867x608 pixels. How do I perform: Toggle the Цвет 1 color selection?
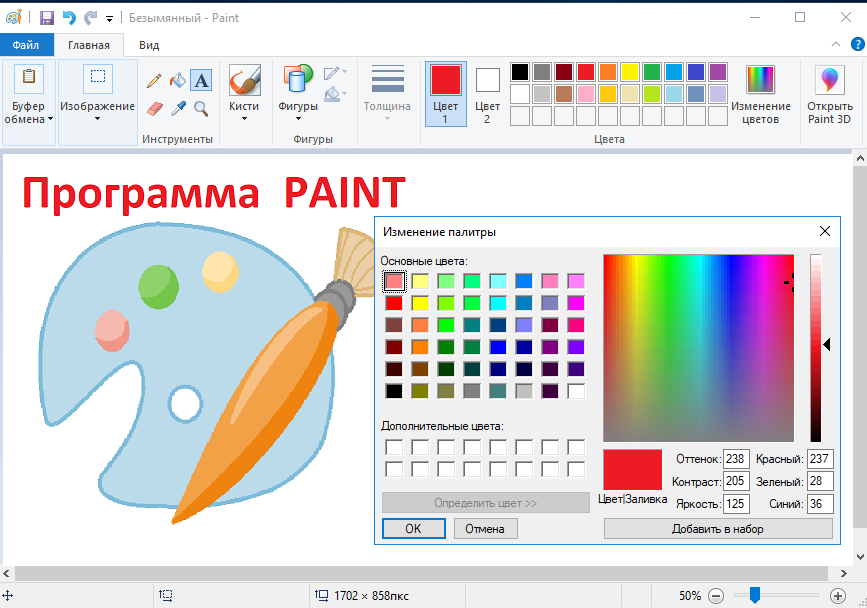446,94
